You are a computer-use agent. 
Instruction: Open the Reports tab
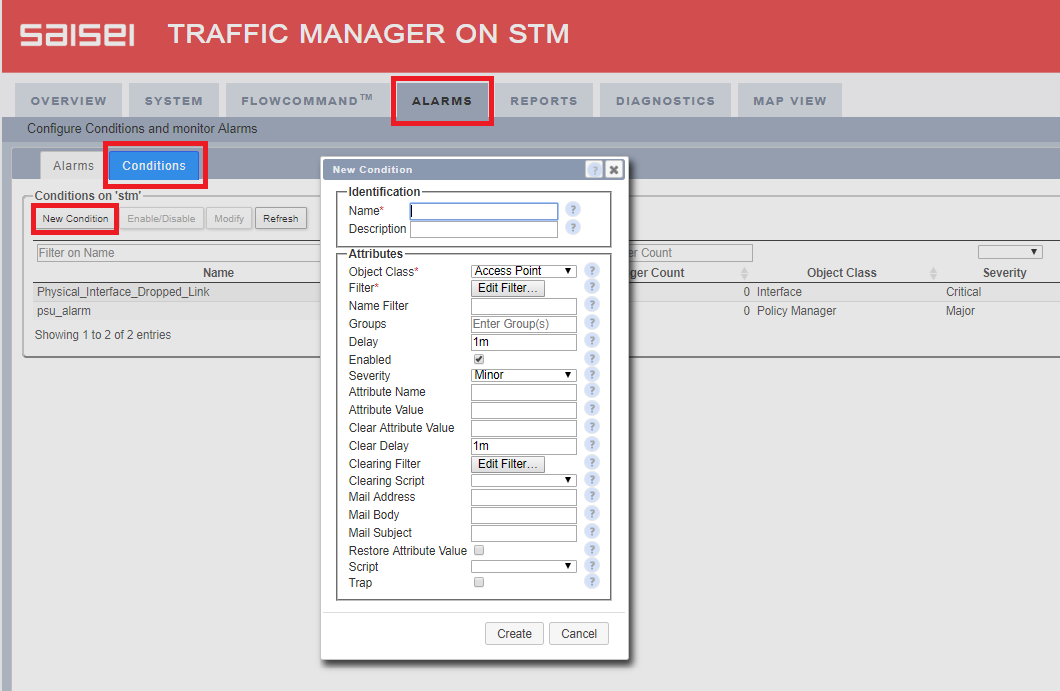tap(544, 101)
